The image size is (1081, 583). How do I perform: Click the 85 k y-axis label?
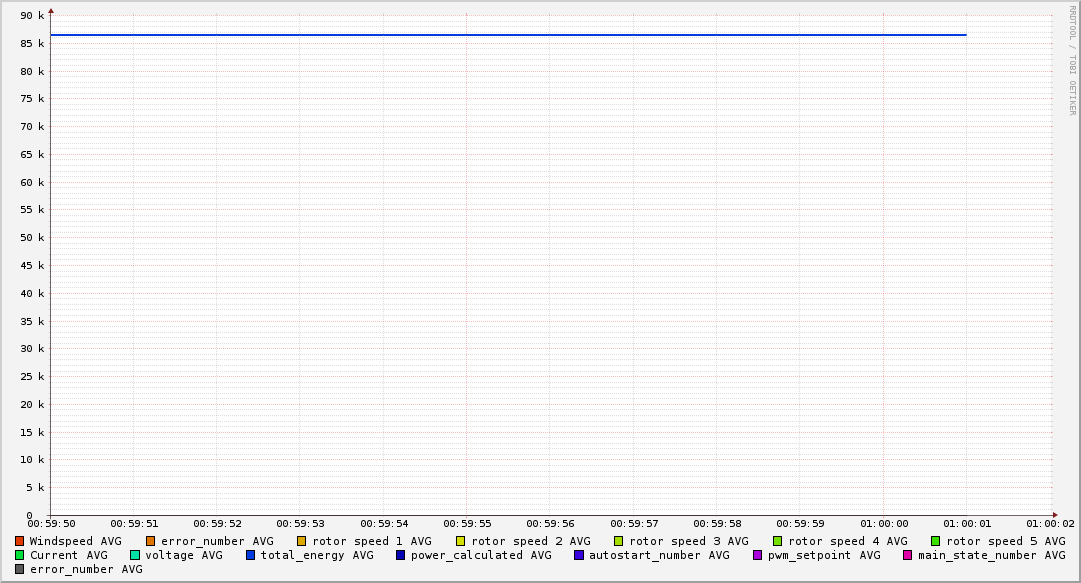click(33, 44)
